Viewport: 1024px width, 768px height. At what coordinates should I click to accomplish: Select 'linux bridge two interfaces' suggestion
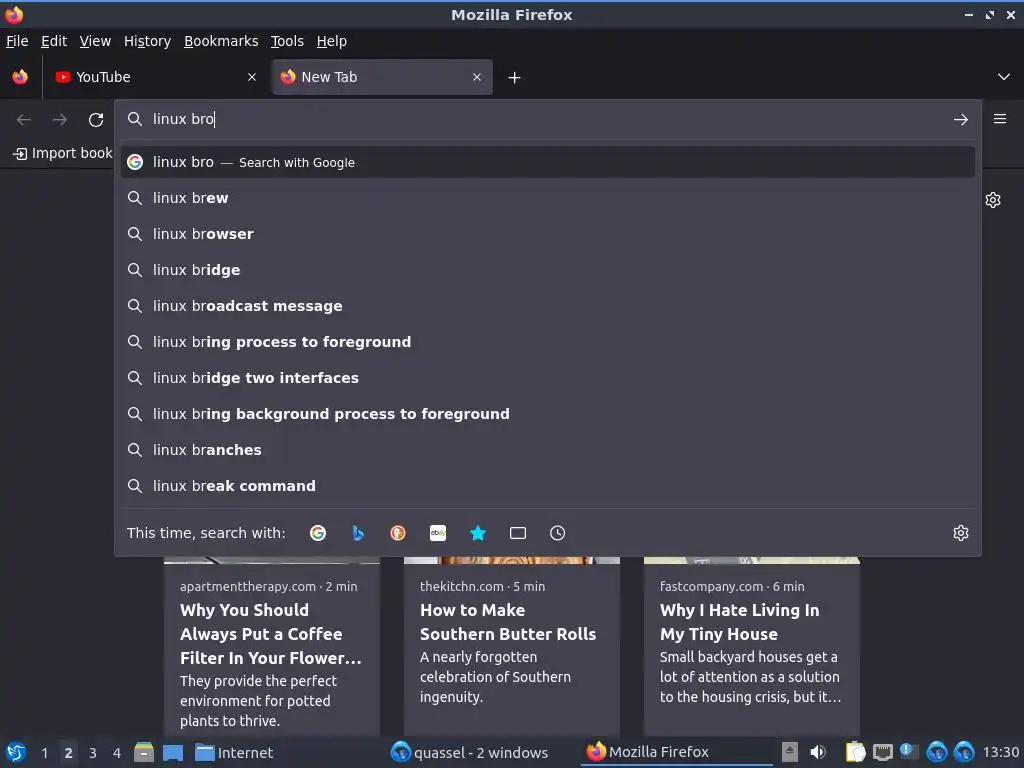pos(548,377)
